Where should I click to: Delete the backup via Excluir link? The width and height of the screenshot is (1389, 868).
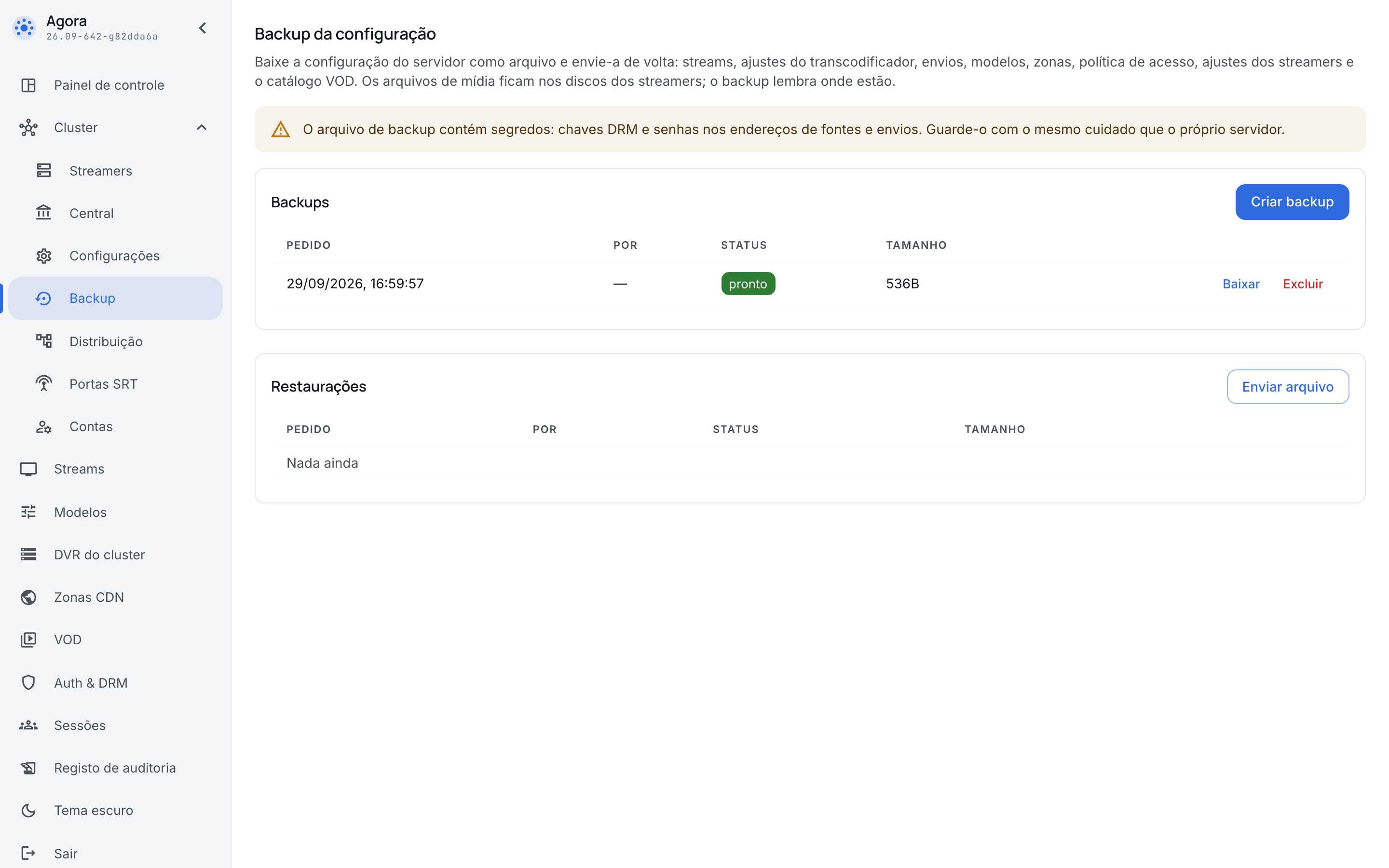[1302, 284]
